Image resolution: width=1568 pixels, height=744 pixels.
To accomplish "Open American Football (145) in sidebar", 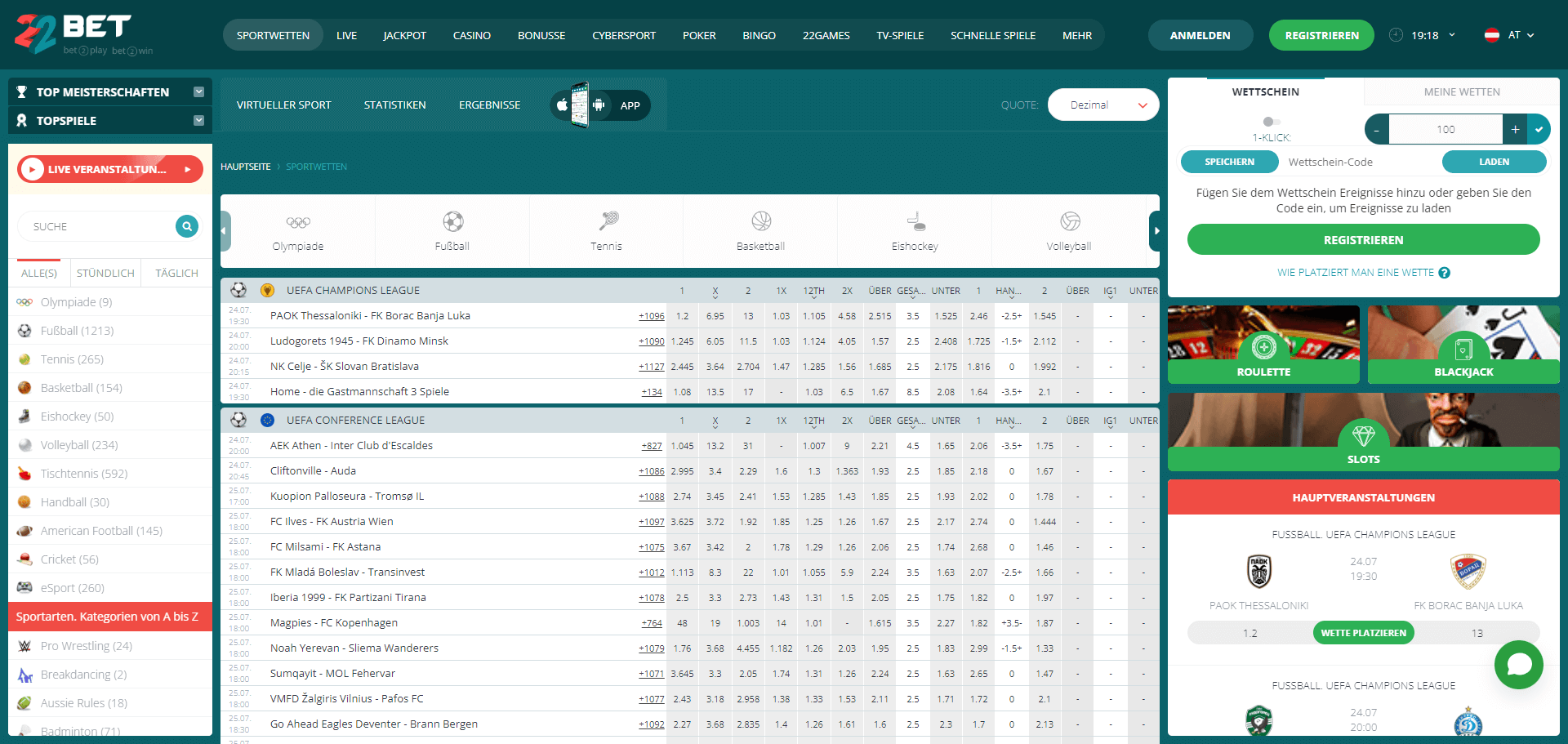I will [x=110, y=531].
